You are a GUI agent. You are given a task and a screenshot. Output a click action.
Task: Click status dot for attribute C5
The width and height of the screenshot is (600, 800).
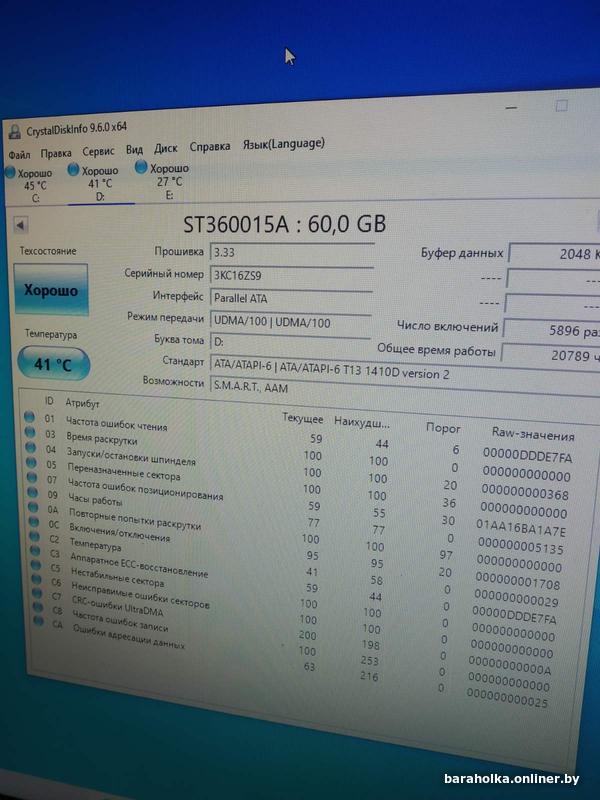[x=36, y=565]
